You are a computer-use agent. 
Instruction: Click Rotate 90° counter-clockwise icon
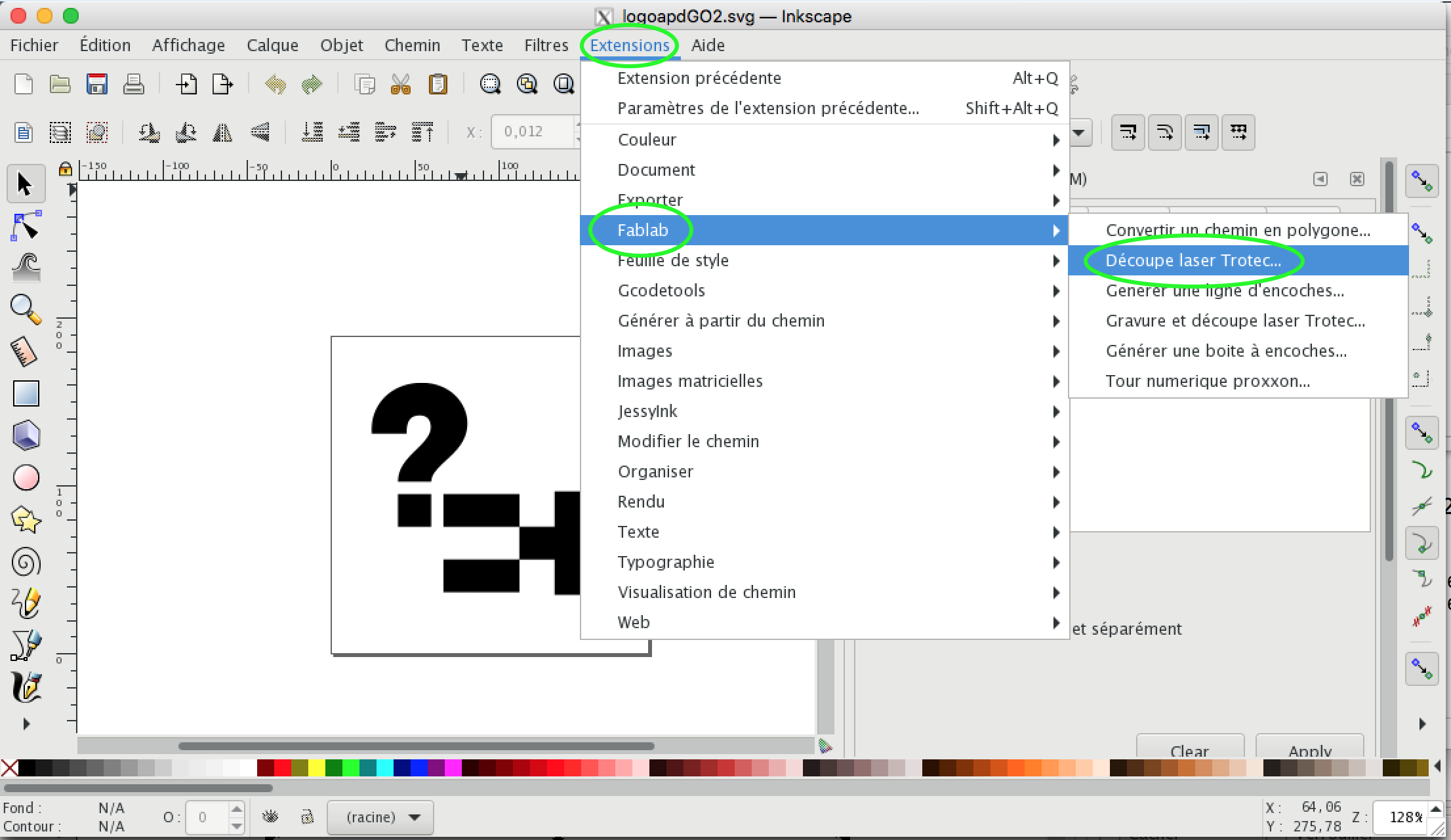[x=150, y=132]
